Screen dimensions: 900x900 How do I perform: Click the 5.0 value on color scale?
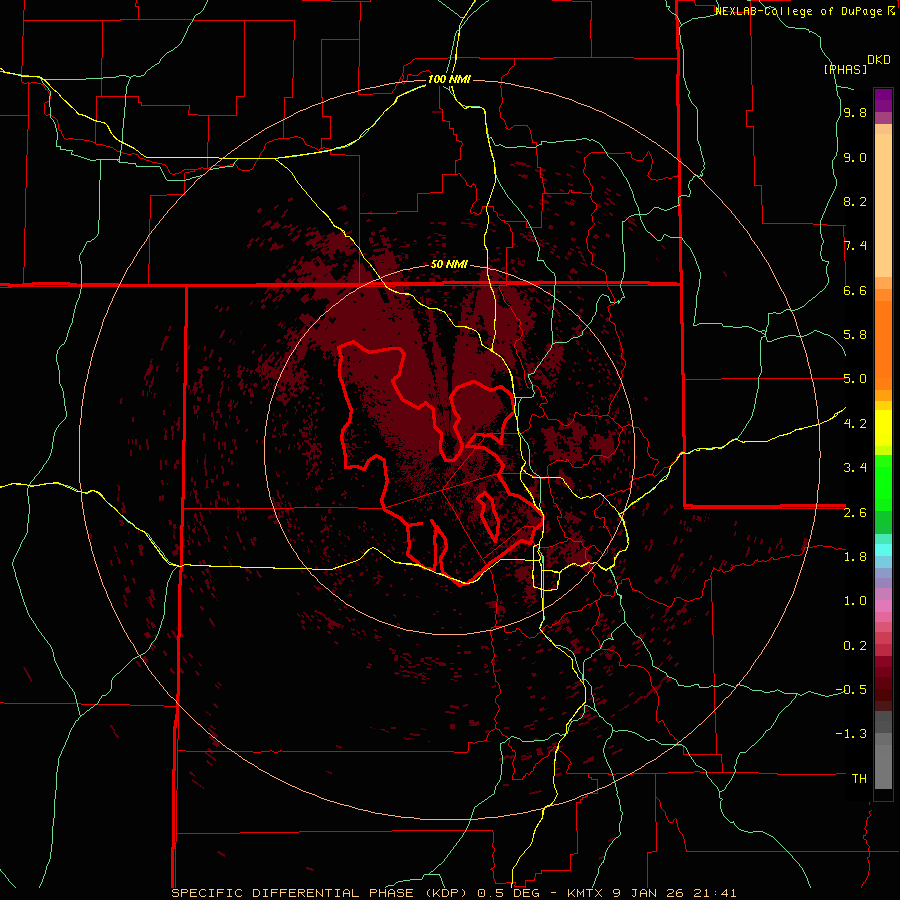coord(855,379)
